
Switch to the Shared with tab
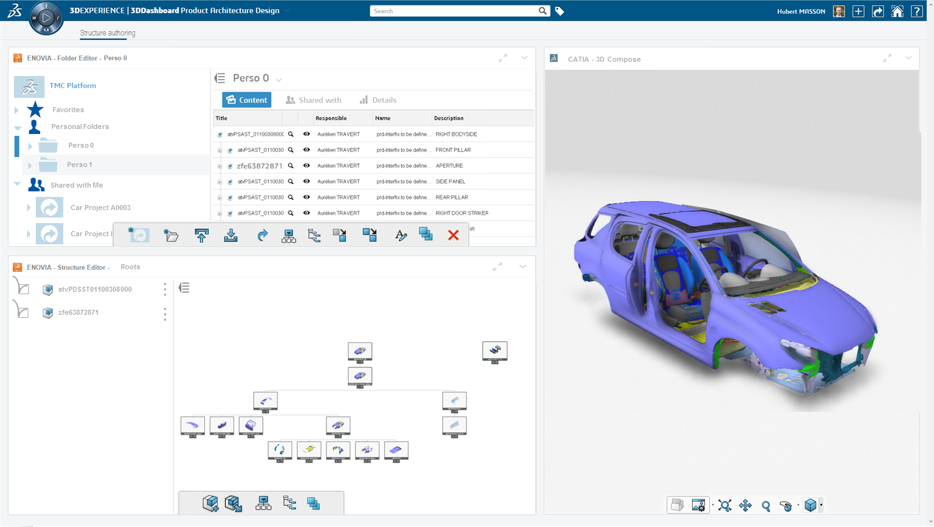(313, 100)
